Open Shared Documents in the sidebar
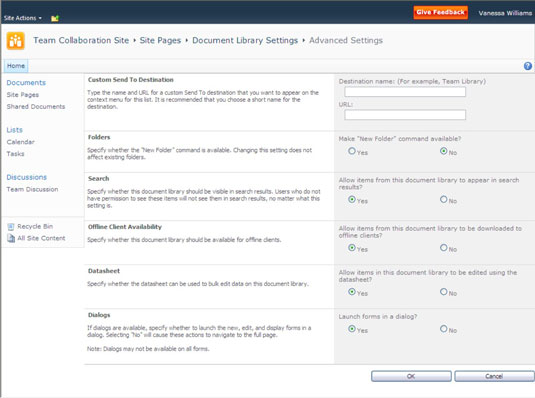This screenshot has height=398, width=535. [36, 106]
